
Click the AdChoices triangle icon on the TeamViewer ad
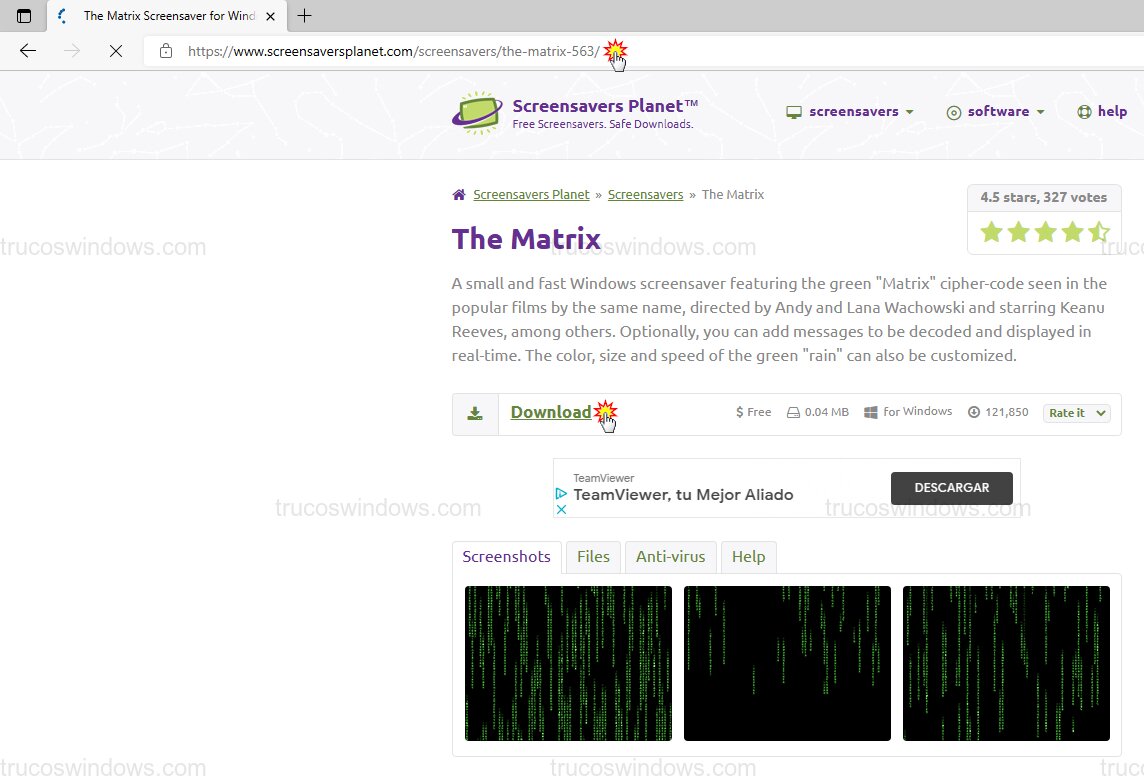(562, 491)
